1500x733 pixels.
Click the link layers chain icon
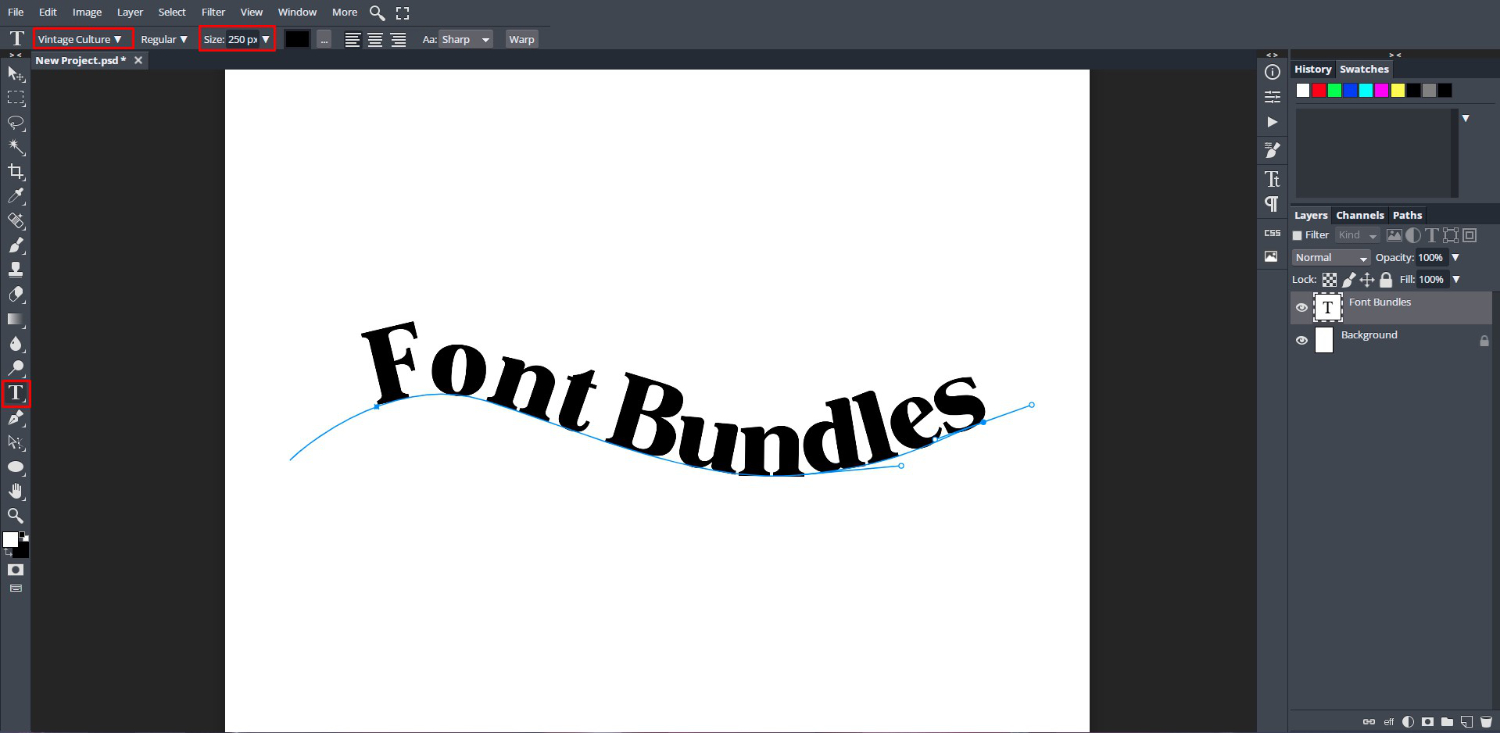(1368, 721)
